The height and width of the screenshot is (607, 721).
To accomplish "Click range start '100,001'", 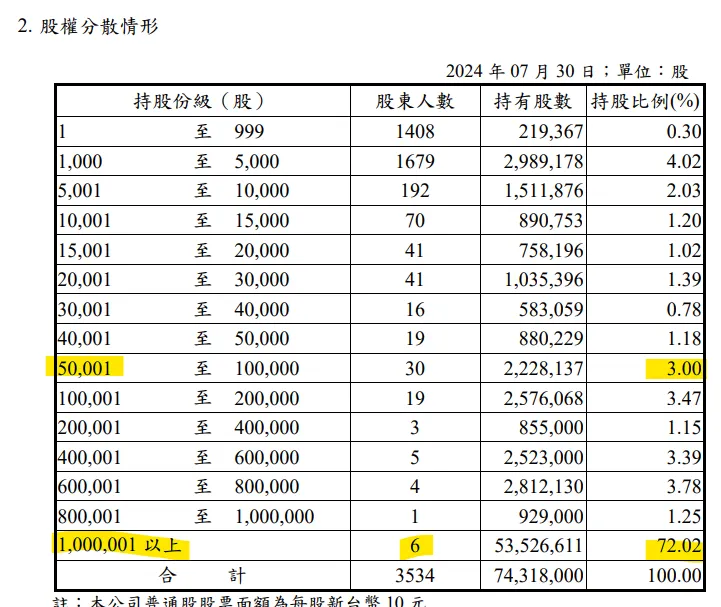I will point(89,398).
